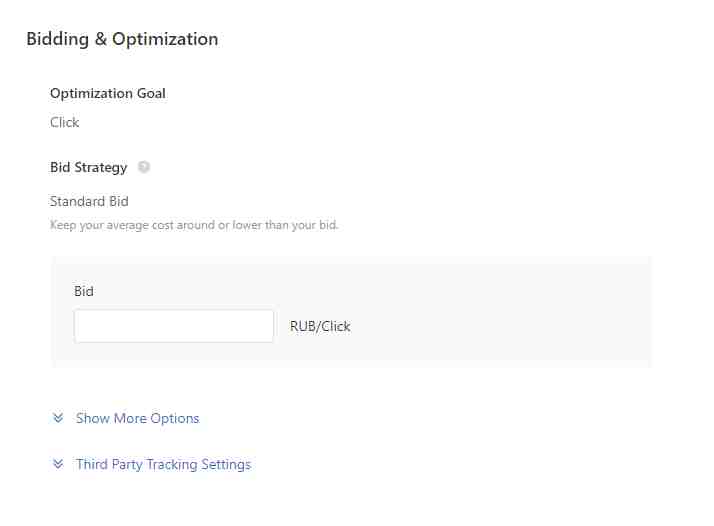Click the Optimization Goal label
Image resolution: width=714 pixels, height=526 pixels.
[108, 93]
